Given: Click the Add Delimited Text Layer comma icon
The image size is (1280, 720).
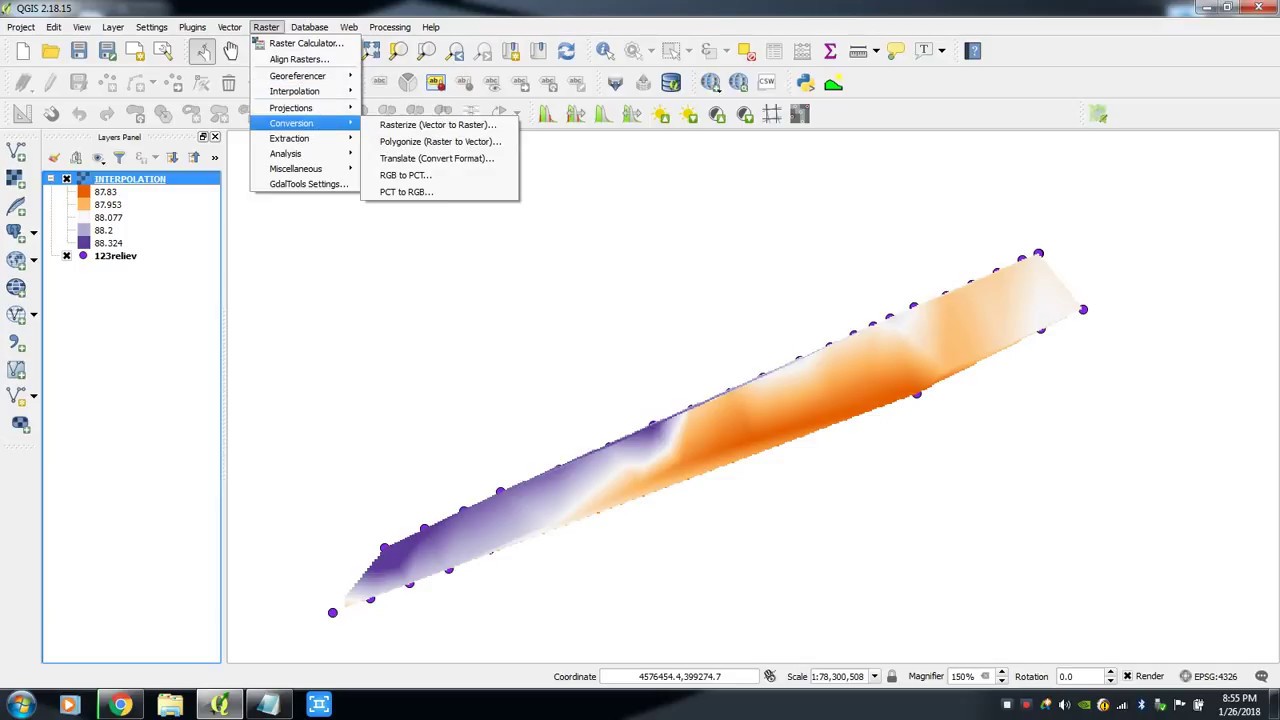Looking at the screenshot, I should (x=15, y=343).
